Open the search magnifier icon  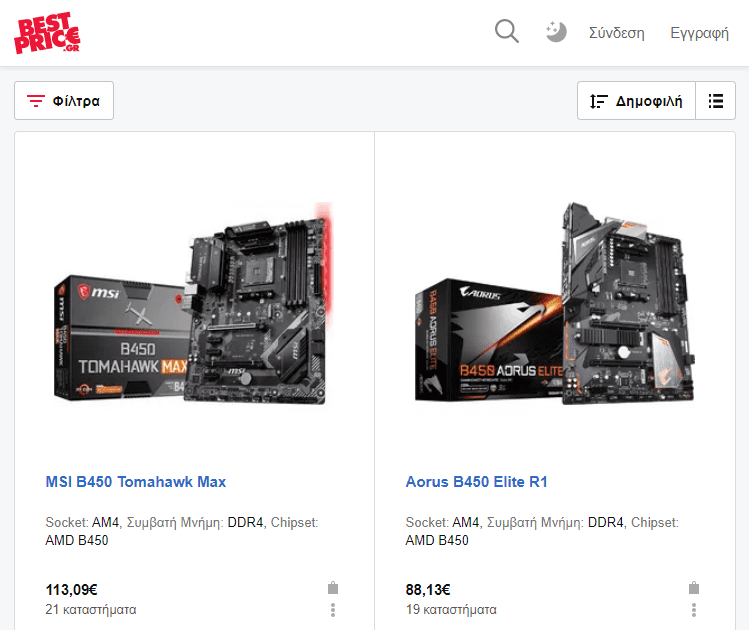click(507, 32)
